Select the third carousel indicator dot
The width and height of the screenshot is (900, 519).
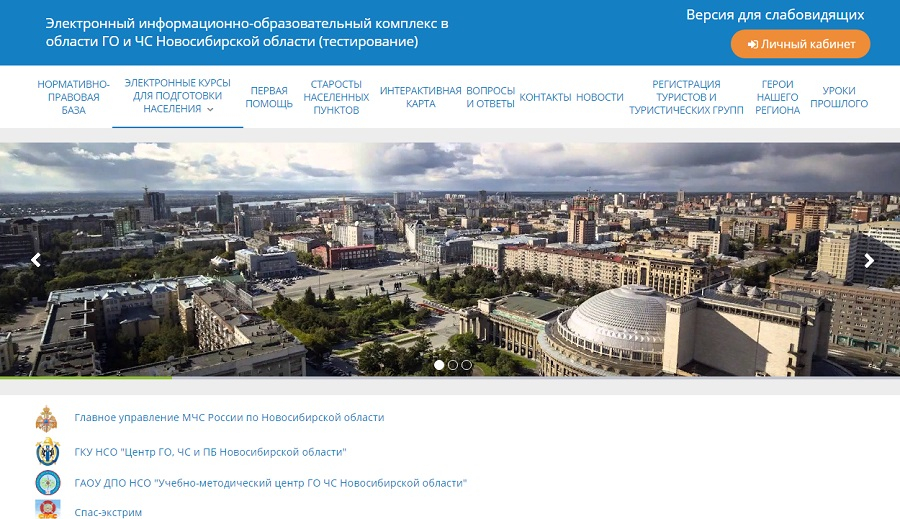[467, 365]
